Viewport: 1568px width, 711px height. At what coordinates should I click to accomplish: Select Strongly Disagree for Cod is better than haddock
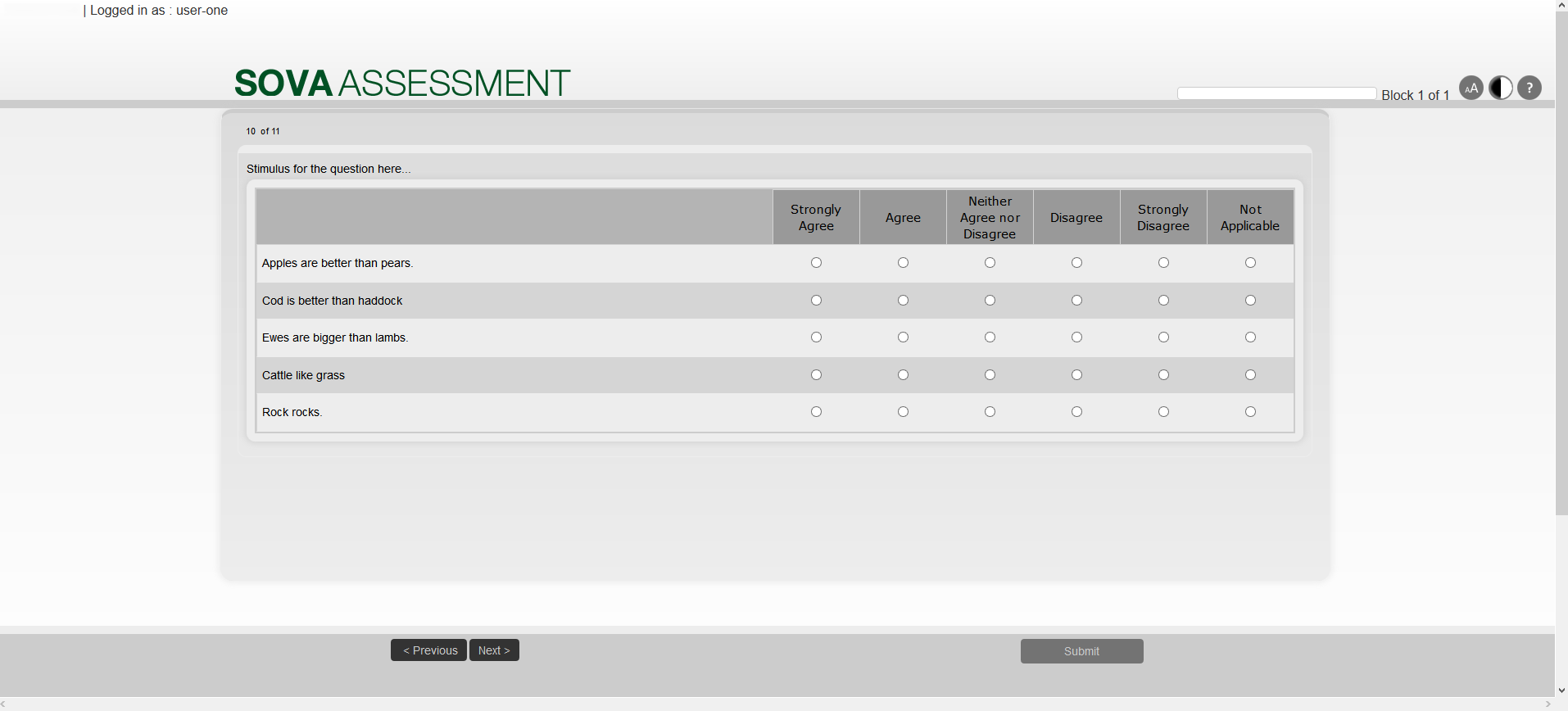click(x=1163, y=301)
